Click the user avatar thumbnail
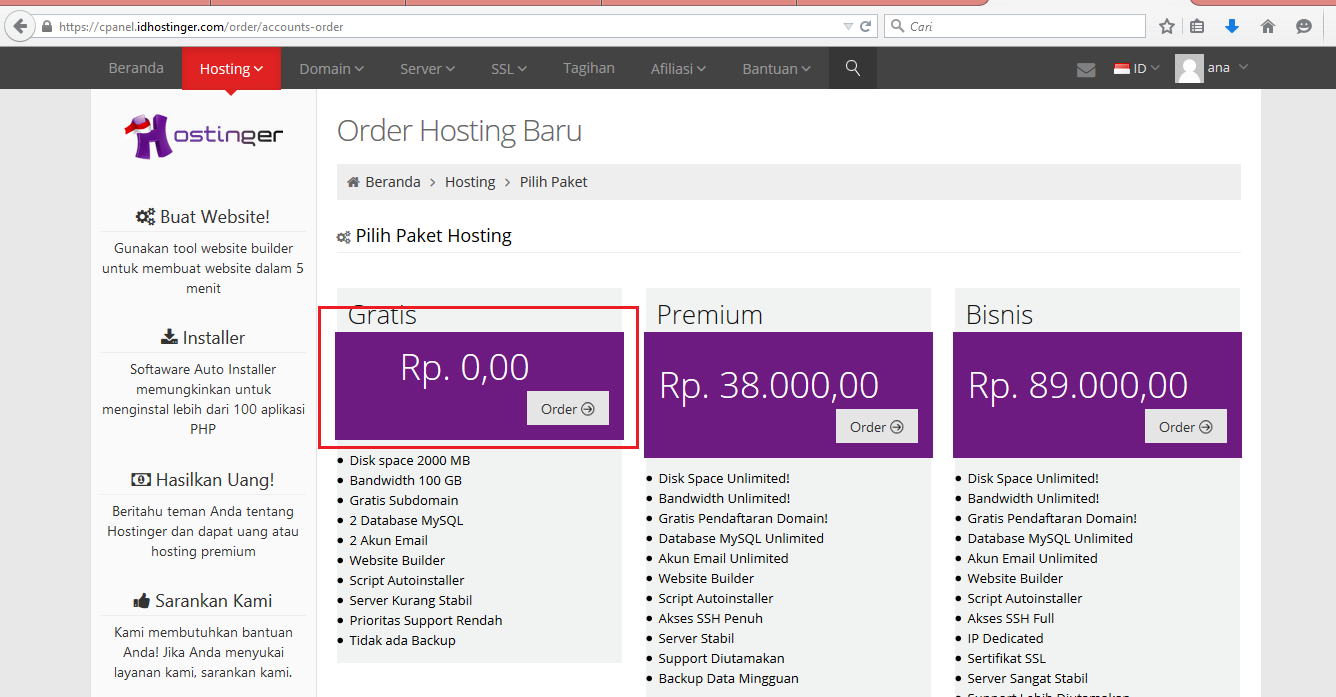Image resolution: width=1336 pixels, height=697 pixels. point(1189,67)
